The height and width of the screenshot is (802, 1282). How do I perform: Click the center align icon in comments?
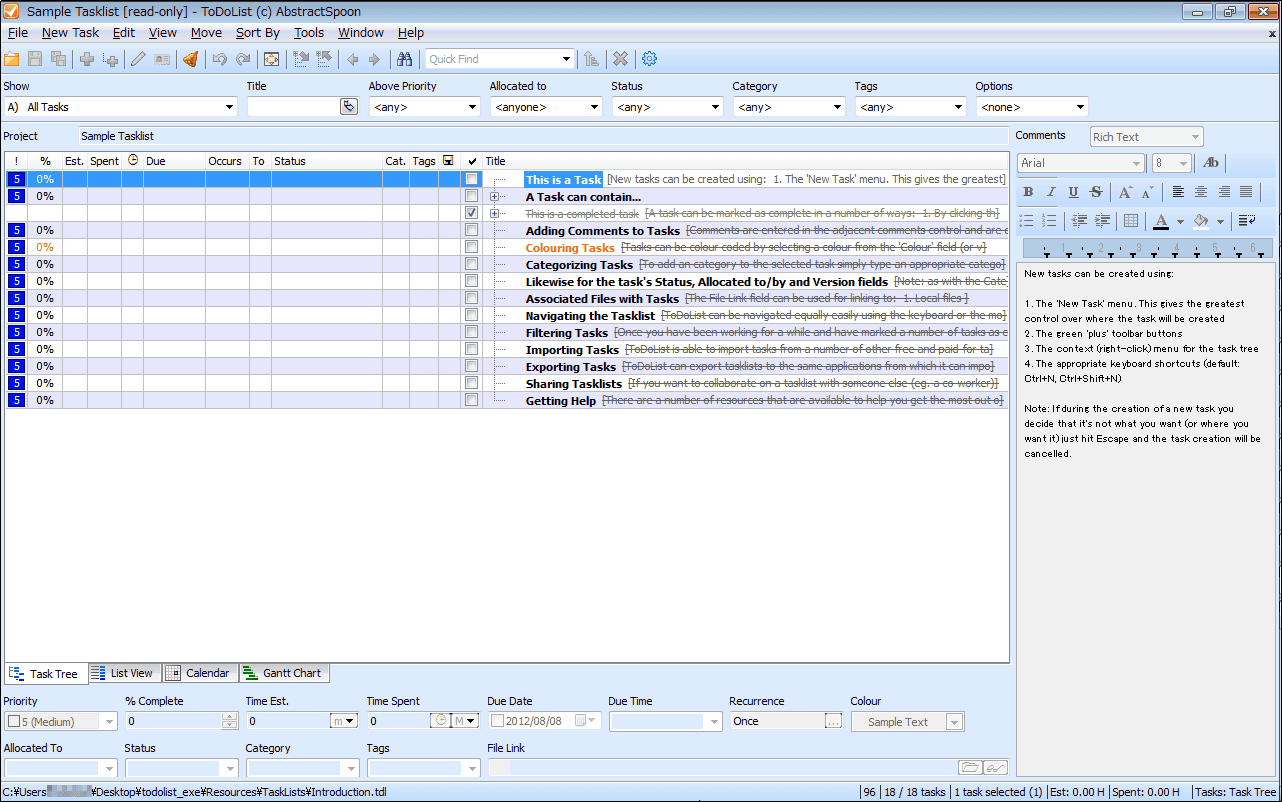tap(1201, 192)
